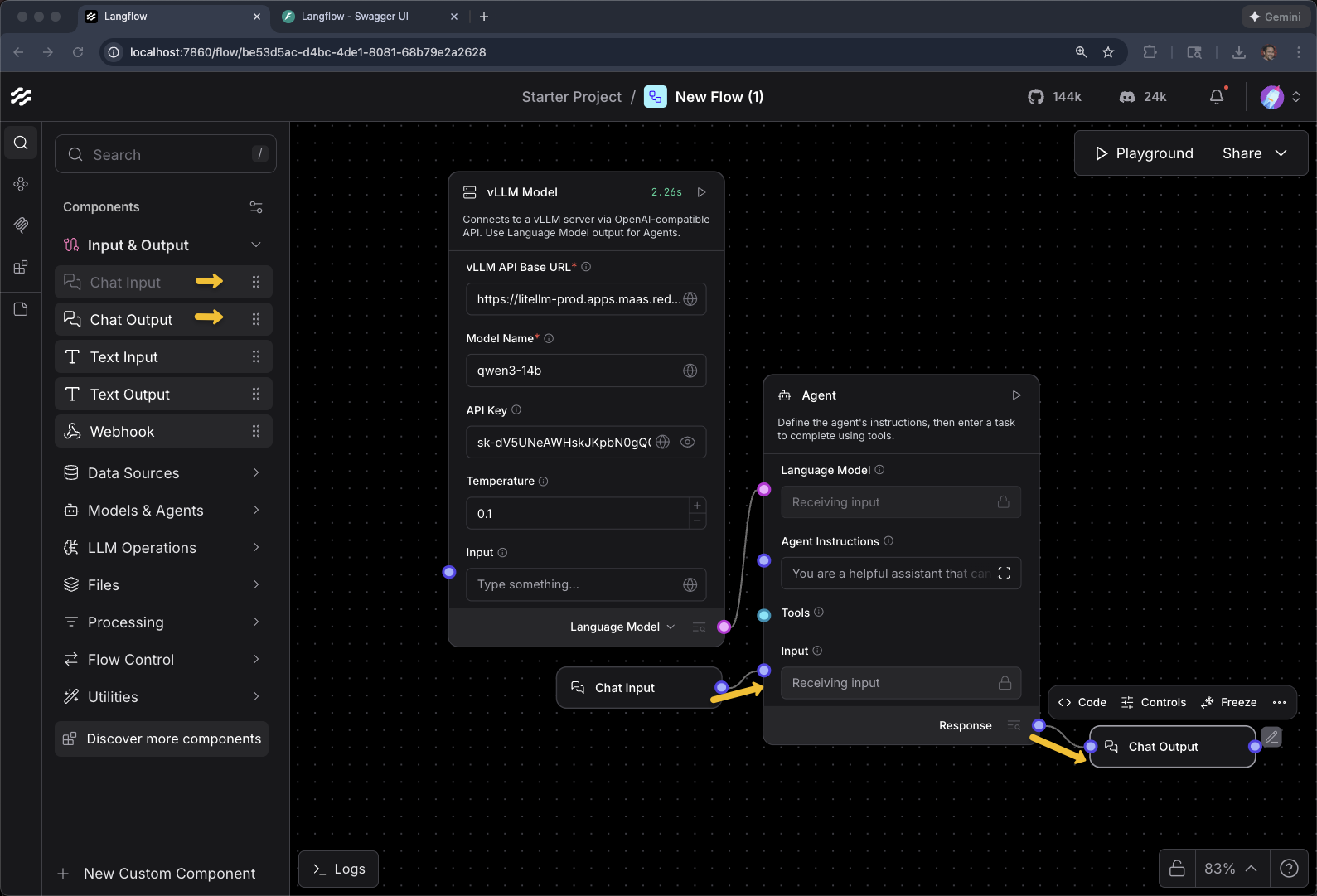Open help question mark icon
Screen dimensions: 1317x896
(x=1289, y=868)
